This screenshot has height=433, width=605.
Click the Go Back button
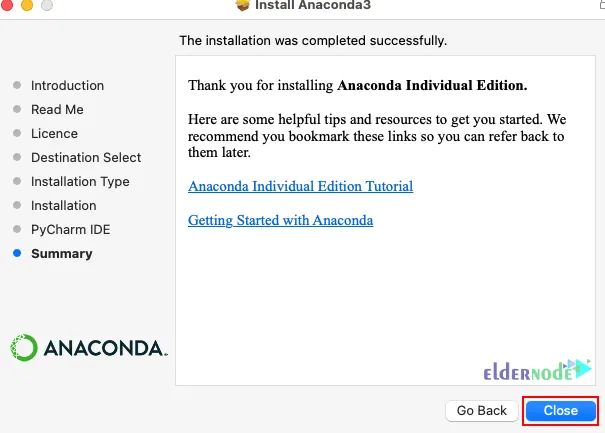482,411
